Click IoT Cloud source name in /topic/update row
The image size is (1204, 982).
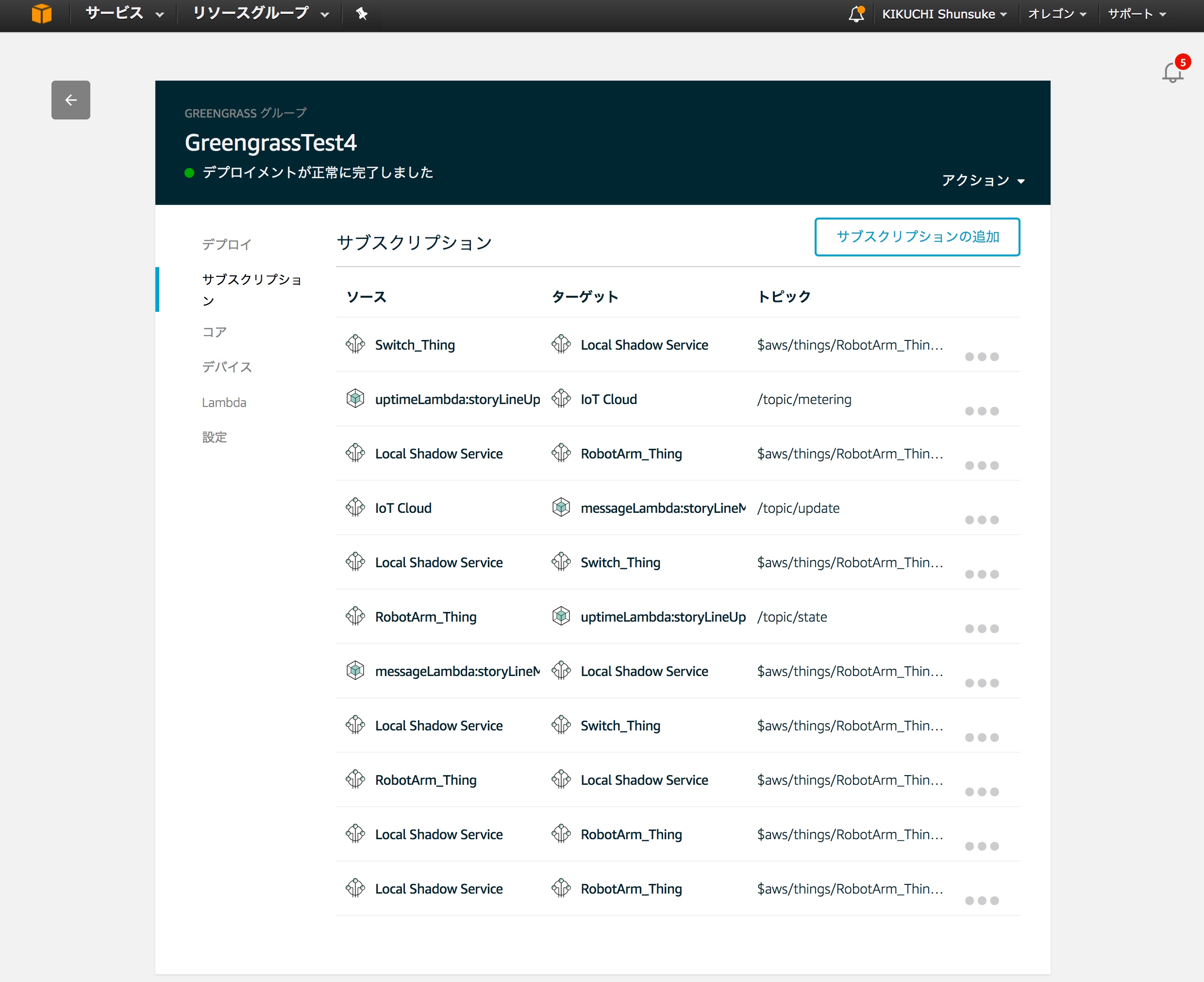403,508
